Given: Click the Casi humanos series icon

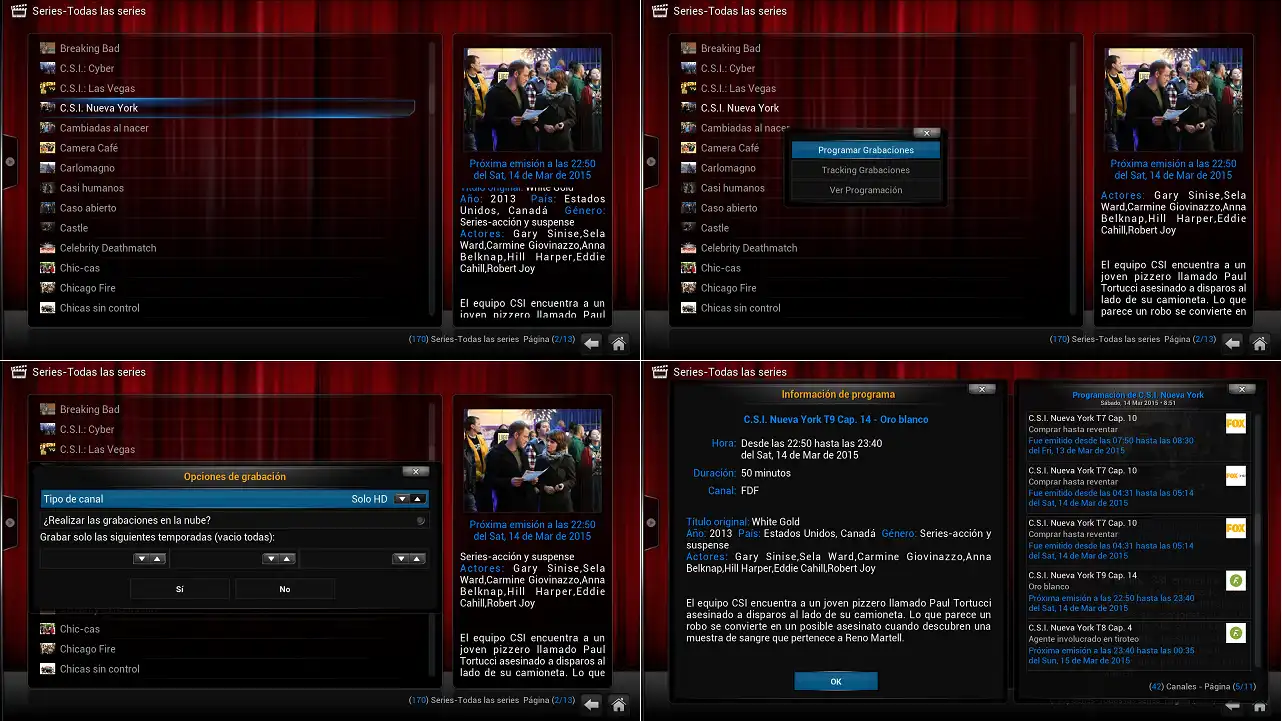Looking at the screenshot, I should pos(47,187).
